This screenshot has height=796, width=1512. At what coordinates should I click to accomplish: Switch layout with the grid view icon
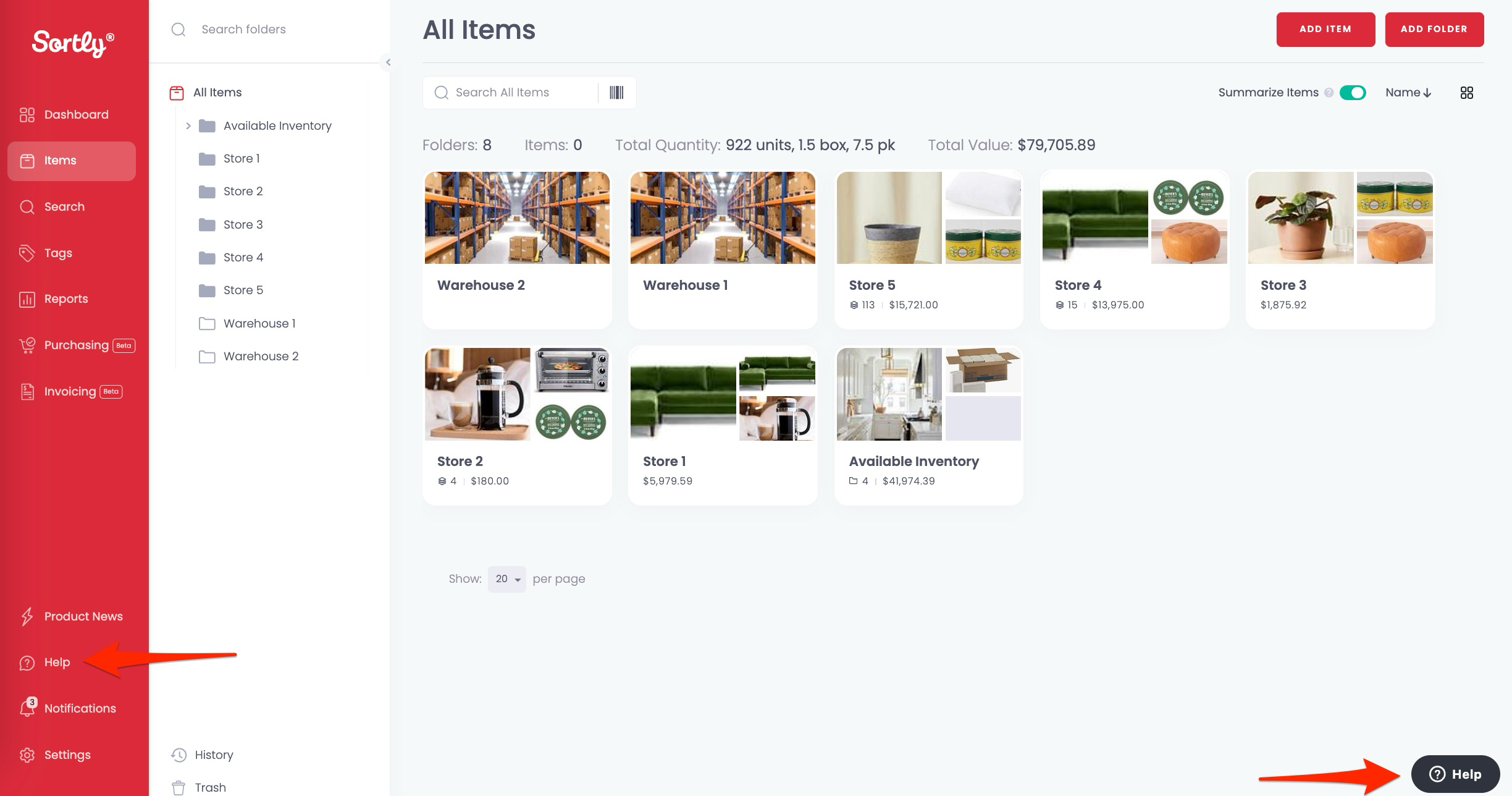[1466, 93]
